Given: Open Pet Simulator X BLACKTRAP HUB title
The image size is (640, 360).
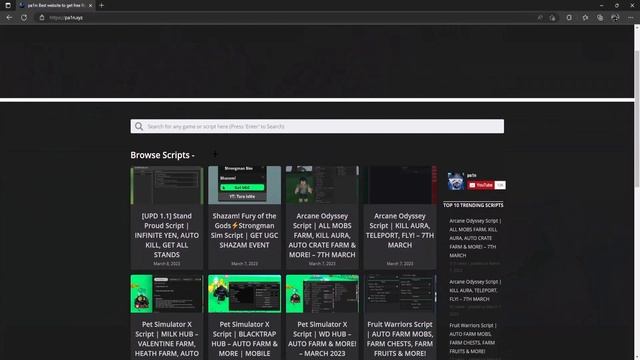Looking at the screenshot, I should tap(244, 339).
